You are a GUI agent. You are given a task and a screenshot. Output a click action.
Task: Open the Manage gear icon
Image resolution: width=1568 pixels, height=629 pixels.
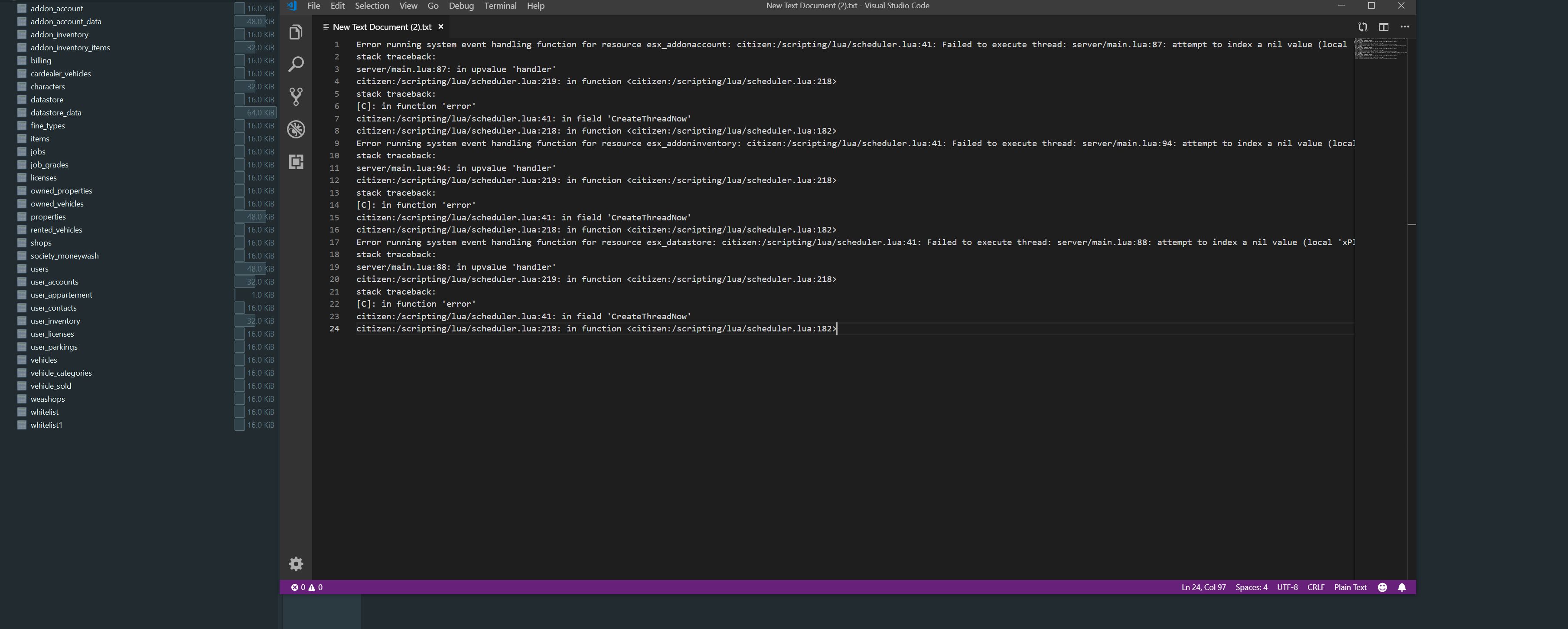click(x=296, y=564)
